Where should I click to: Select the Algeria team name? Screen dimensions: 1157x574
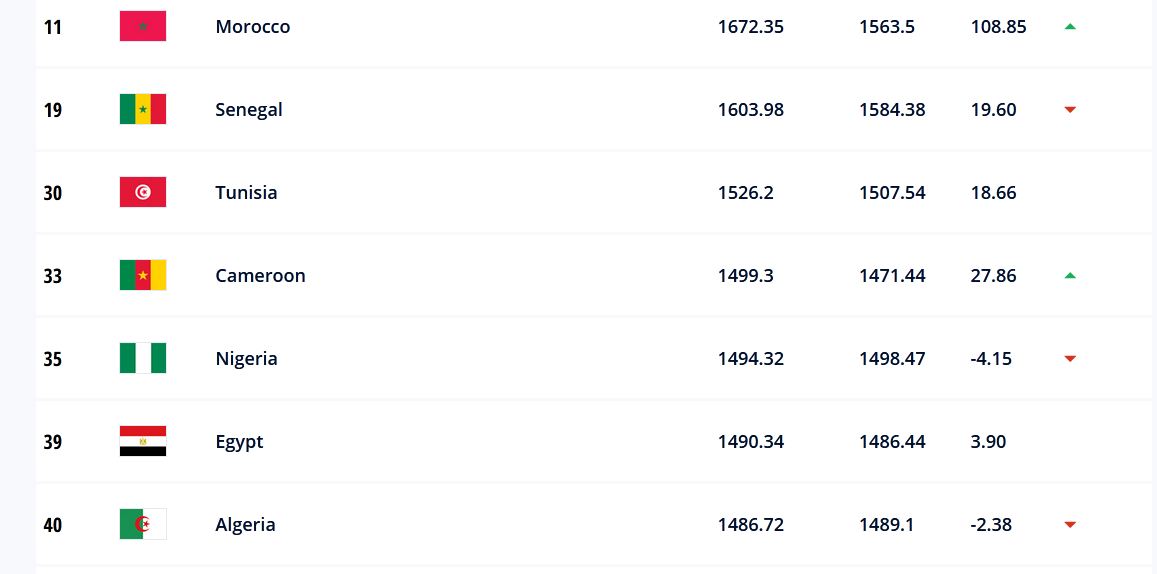(246, 525)
